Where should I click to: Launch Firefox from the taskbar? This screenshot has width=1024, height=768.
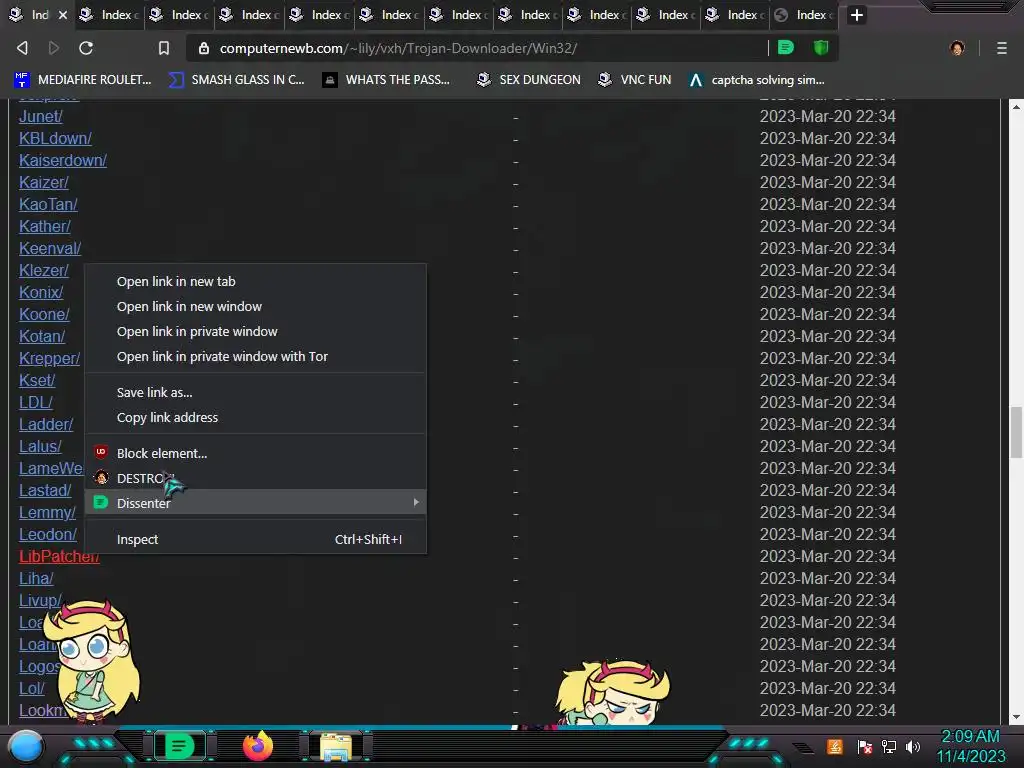coord(258,746)
